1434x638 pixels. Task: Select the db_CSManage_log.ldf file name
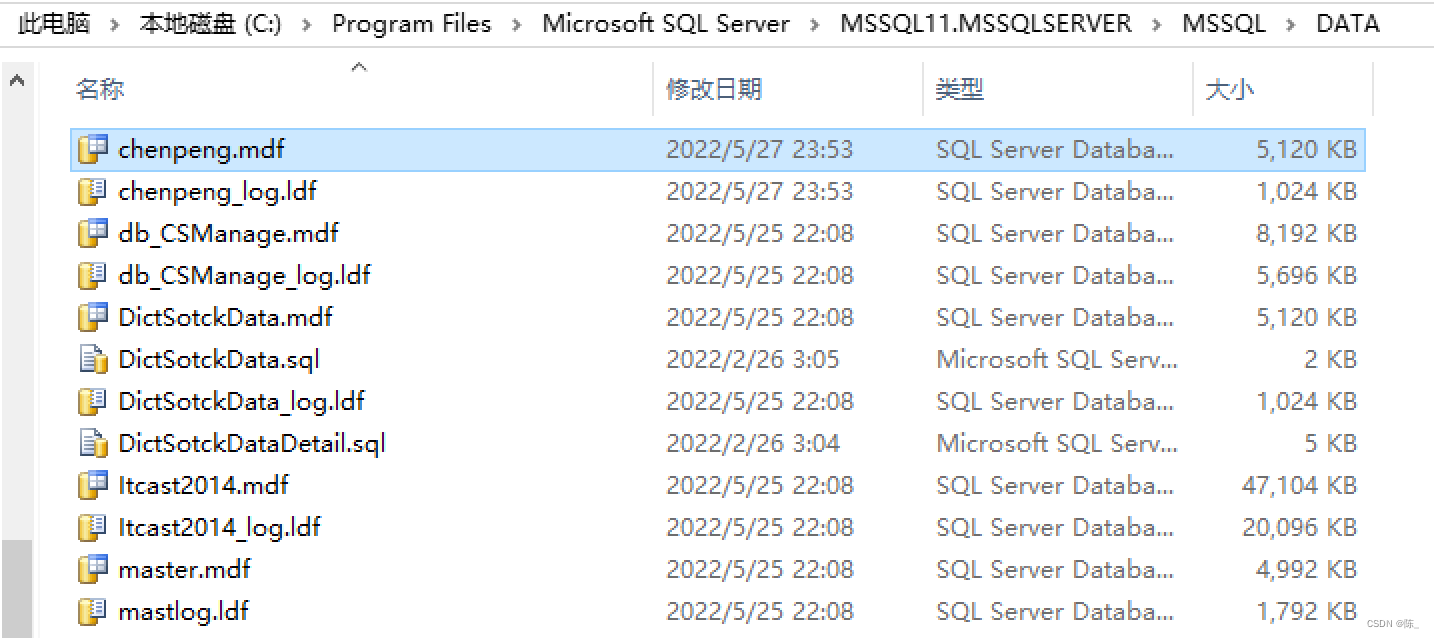click(x=244, y=275)
